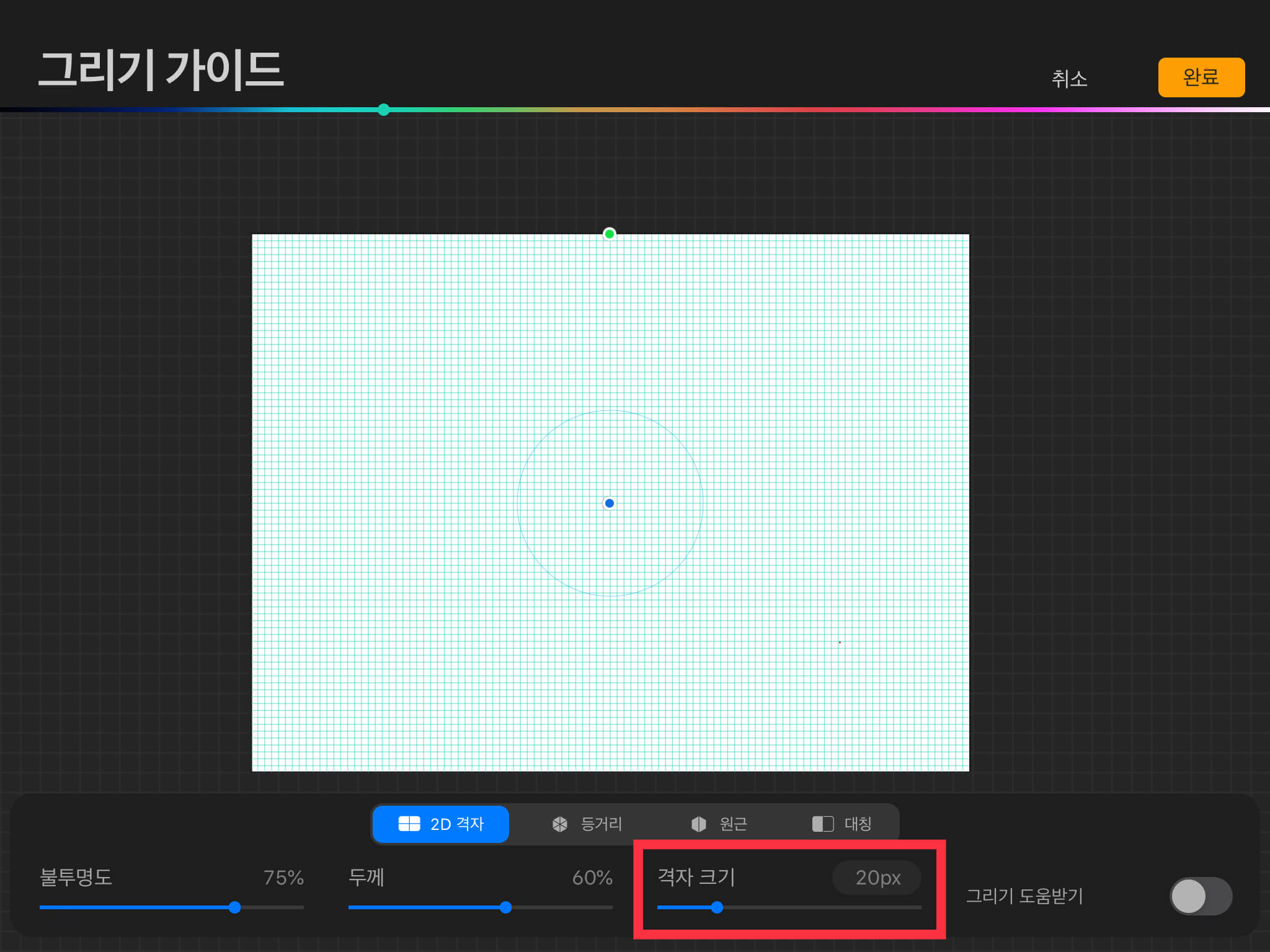Tap the 취소 cancel button

(1069, 79)
